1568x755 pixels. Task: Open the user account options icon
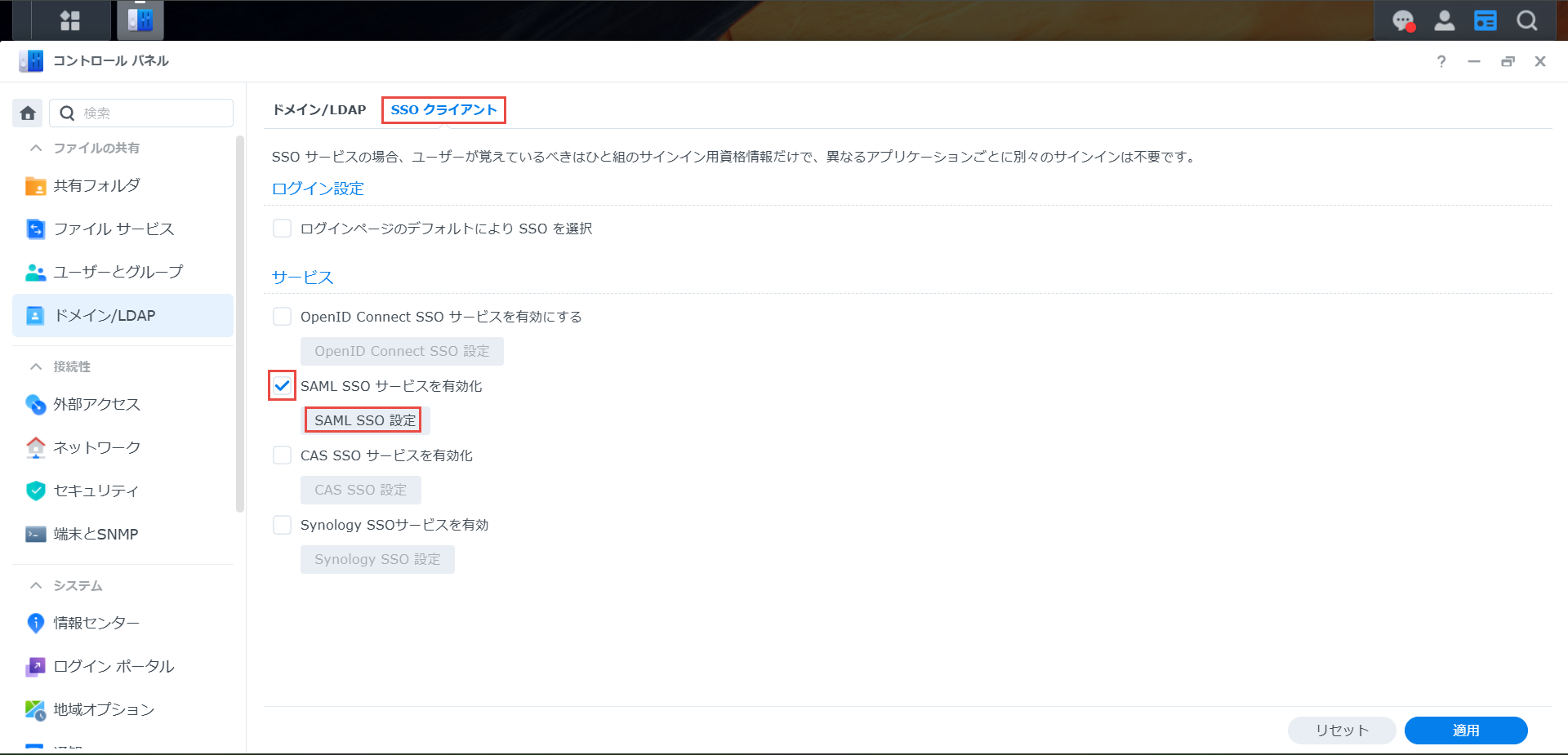click(1444, 20)
